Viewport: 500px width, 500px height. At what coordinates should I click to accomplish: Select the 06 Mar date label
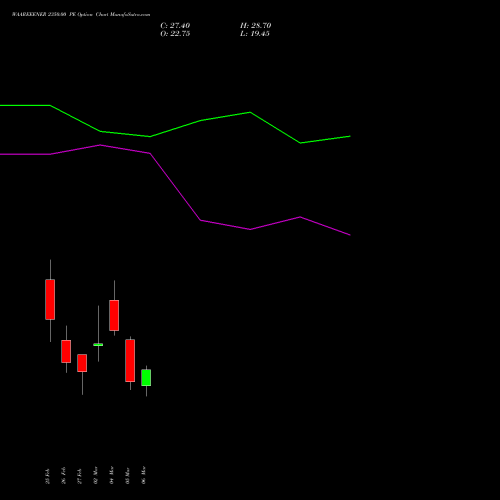coord(144,475)
